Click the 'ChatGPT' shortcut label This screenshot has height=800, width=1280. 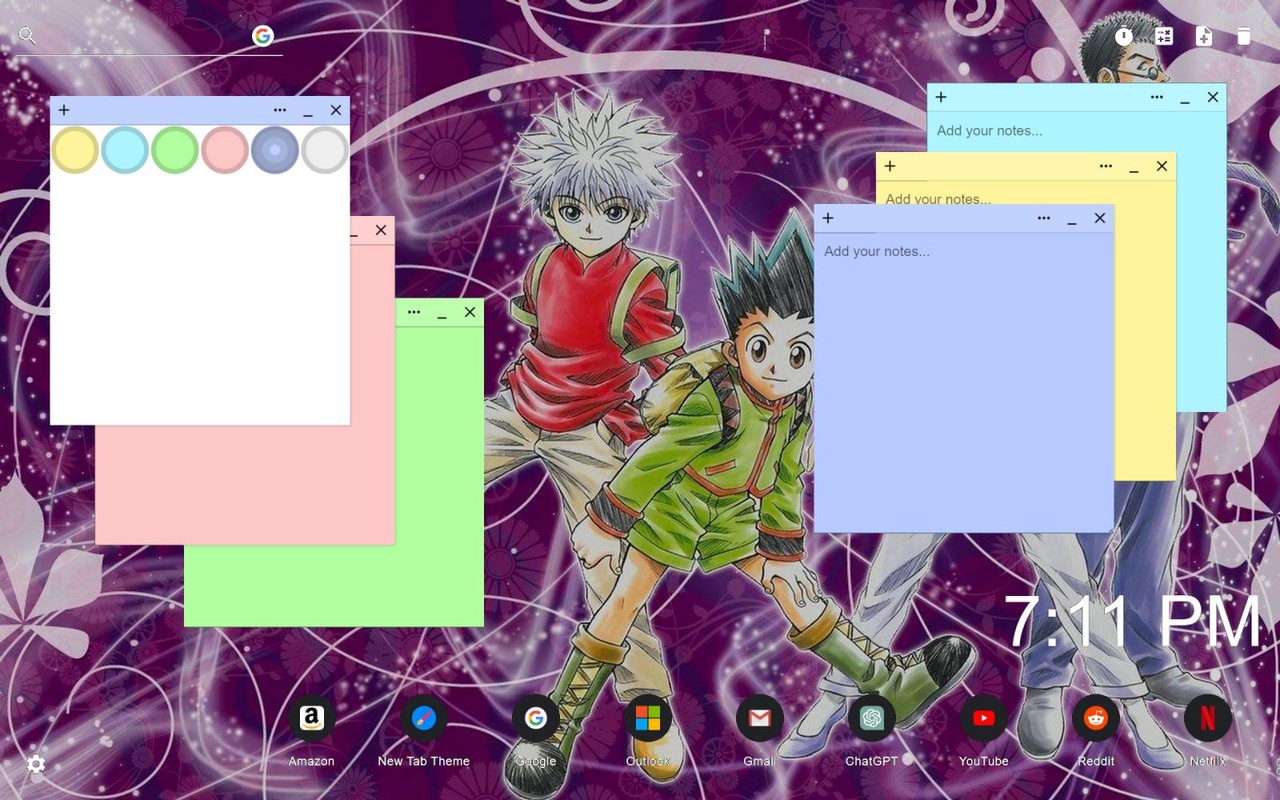click(872, 761)
